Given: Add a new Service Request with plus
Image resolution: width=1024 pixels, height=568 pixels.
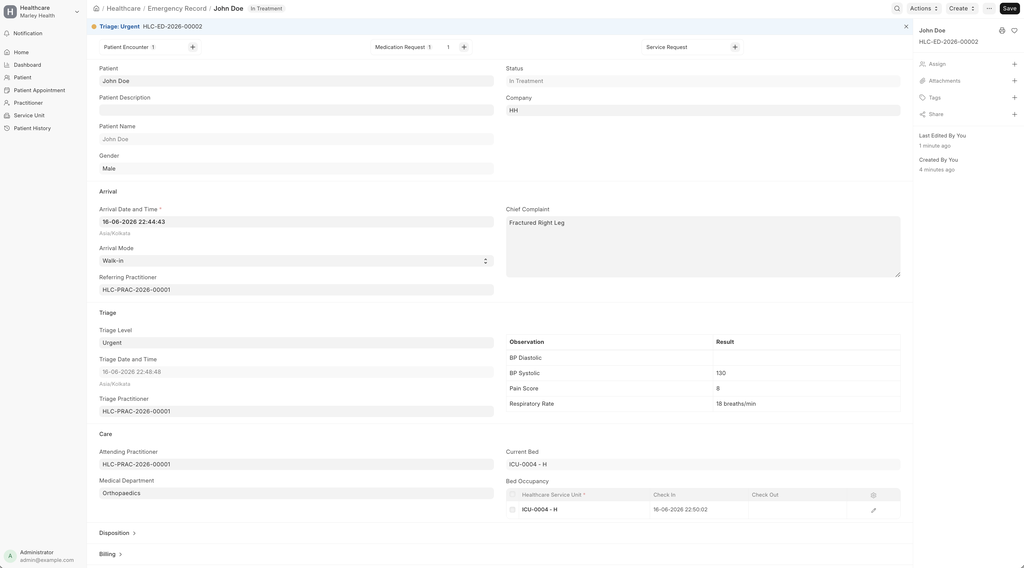Looking at the screenshot, I should [x=735, y=47].
